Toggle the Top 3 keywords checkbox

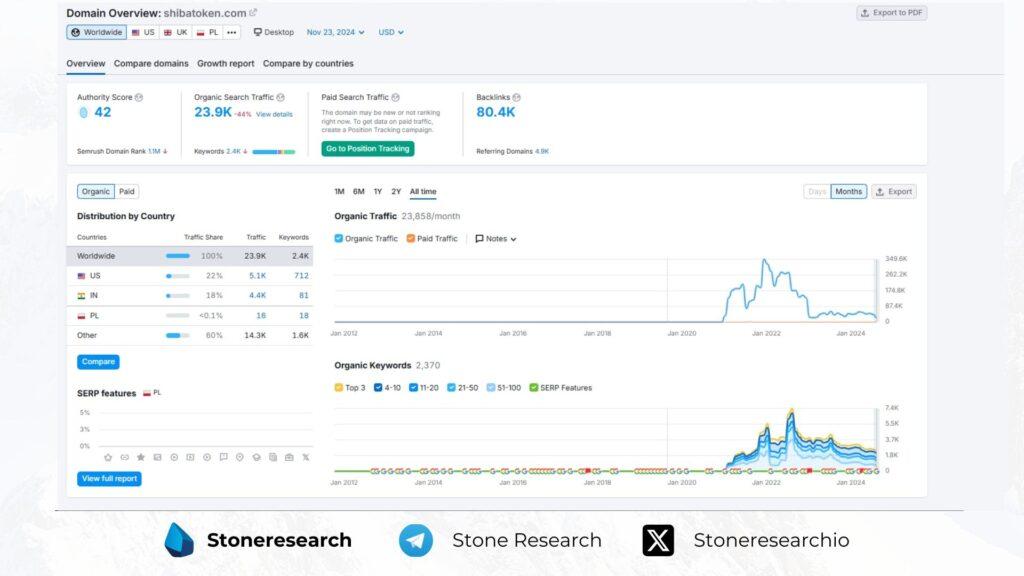pyautogui.click(x=339, y=388)
